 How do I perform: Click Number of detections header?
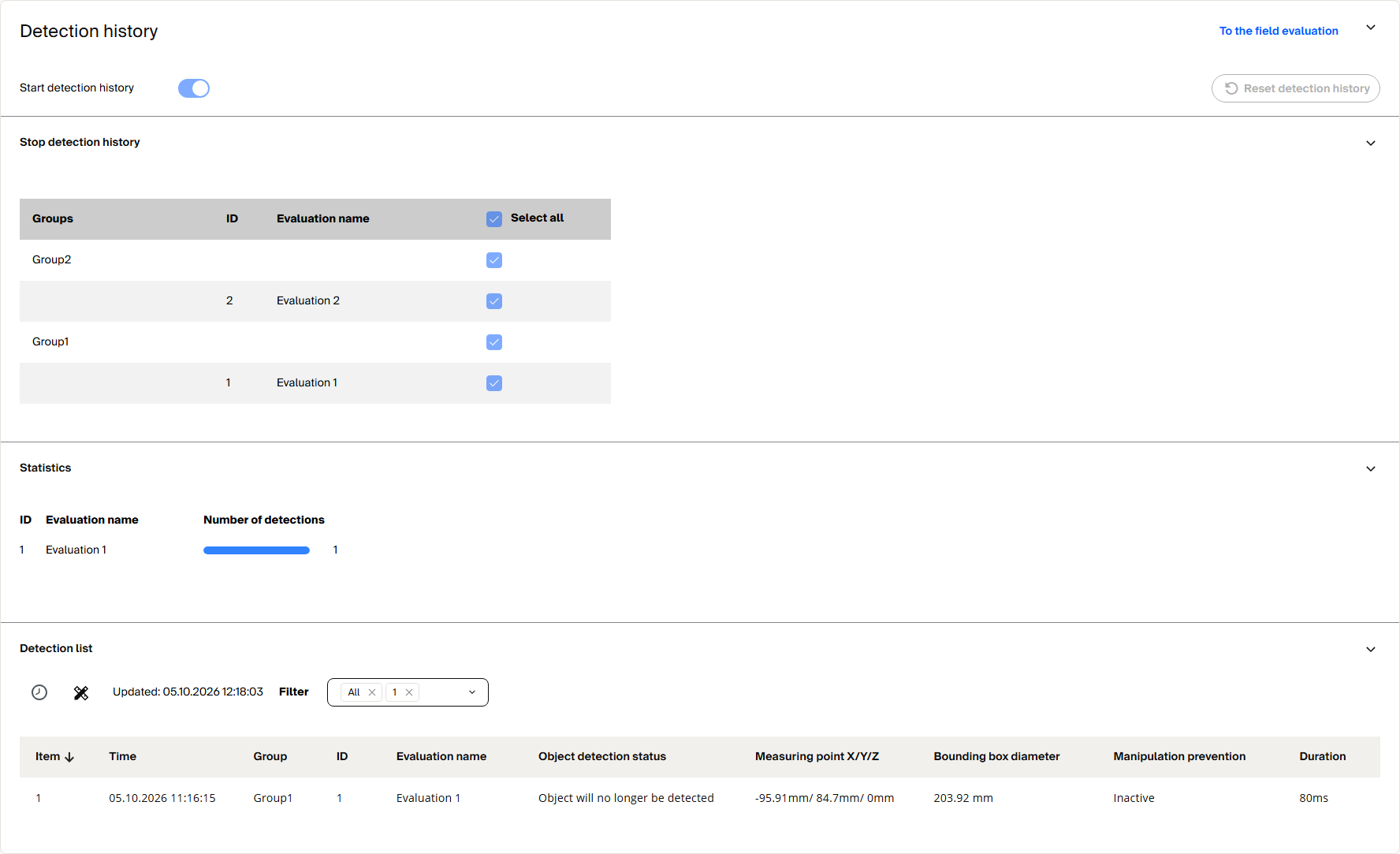[264, 520]
